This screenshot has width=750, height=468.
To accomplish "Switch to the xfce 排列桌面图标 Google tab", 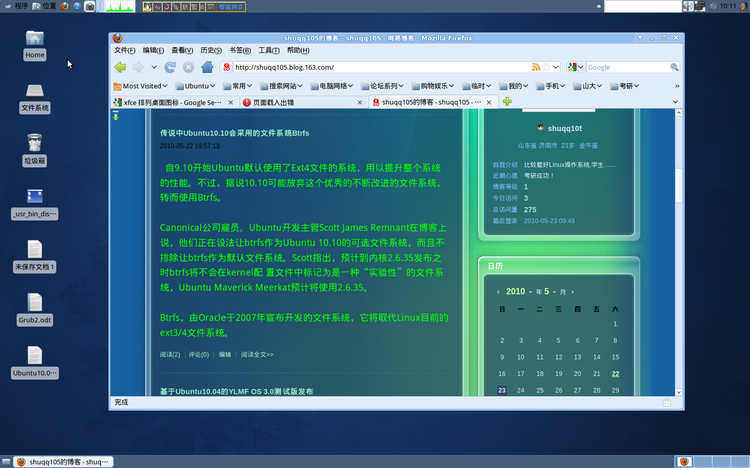I will [174, 102].
